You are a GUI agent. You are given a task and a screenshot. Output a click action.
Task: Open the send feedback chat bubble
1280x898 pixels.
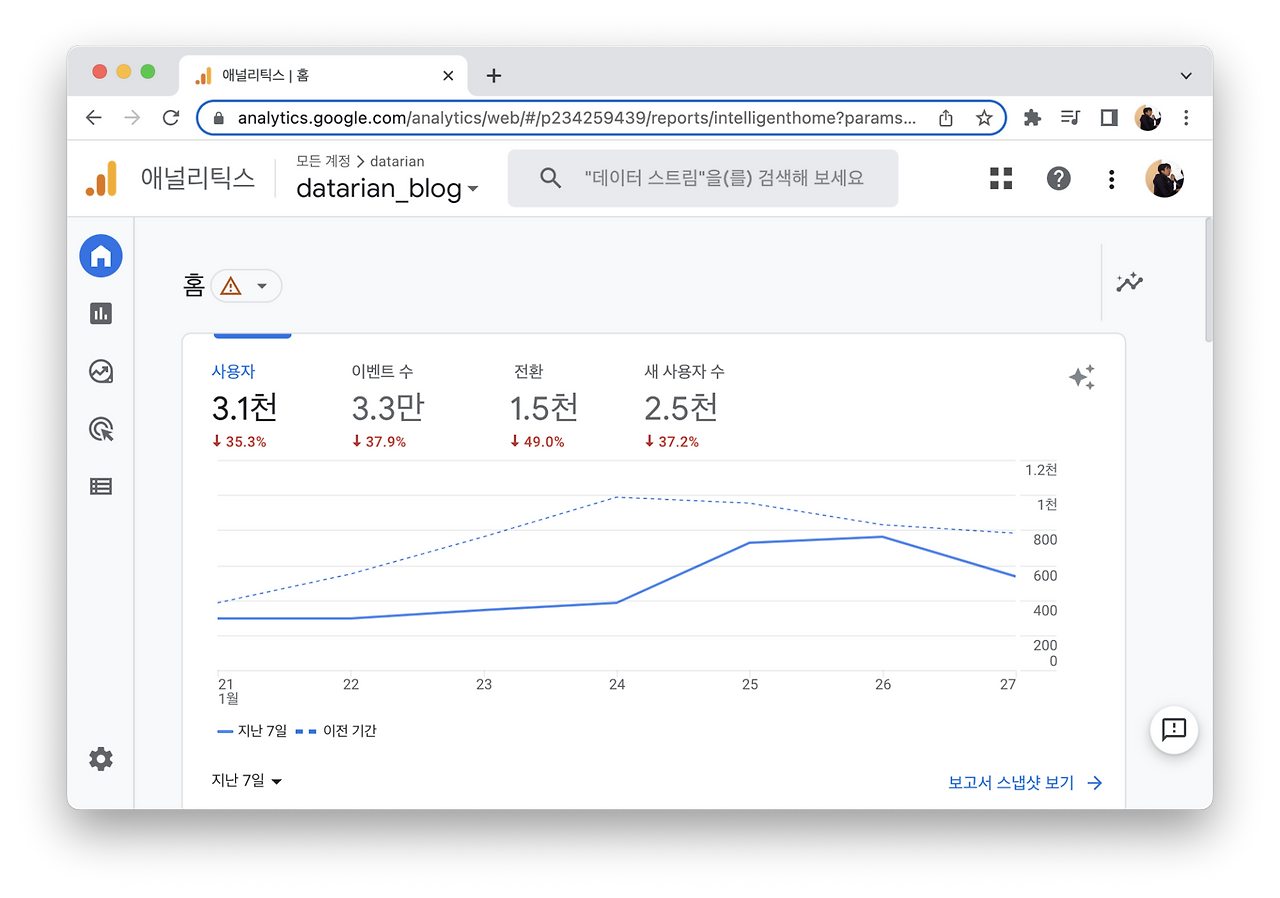pos(1174,729)
